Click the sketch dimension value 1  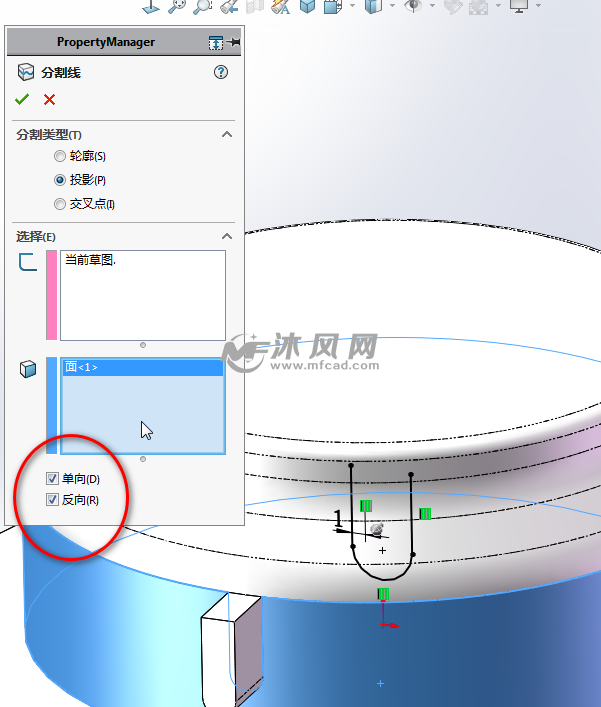[x=338, y=519]
